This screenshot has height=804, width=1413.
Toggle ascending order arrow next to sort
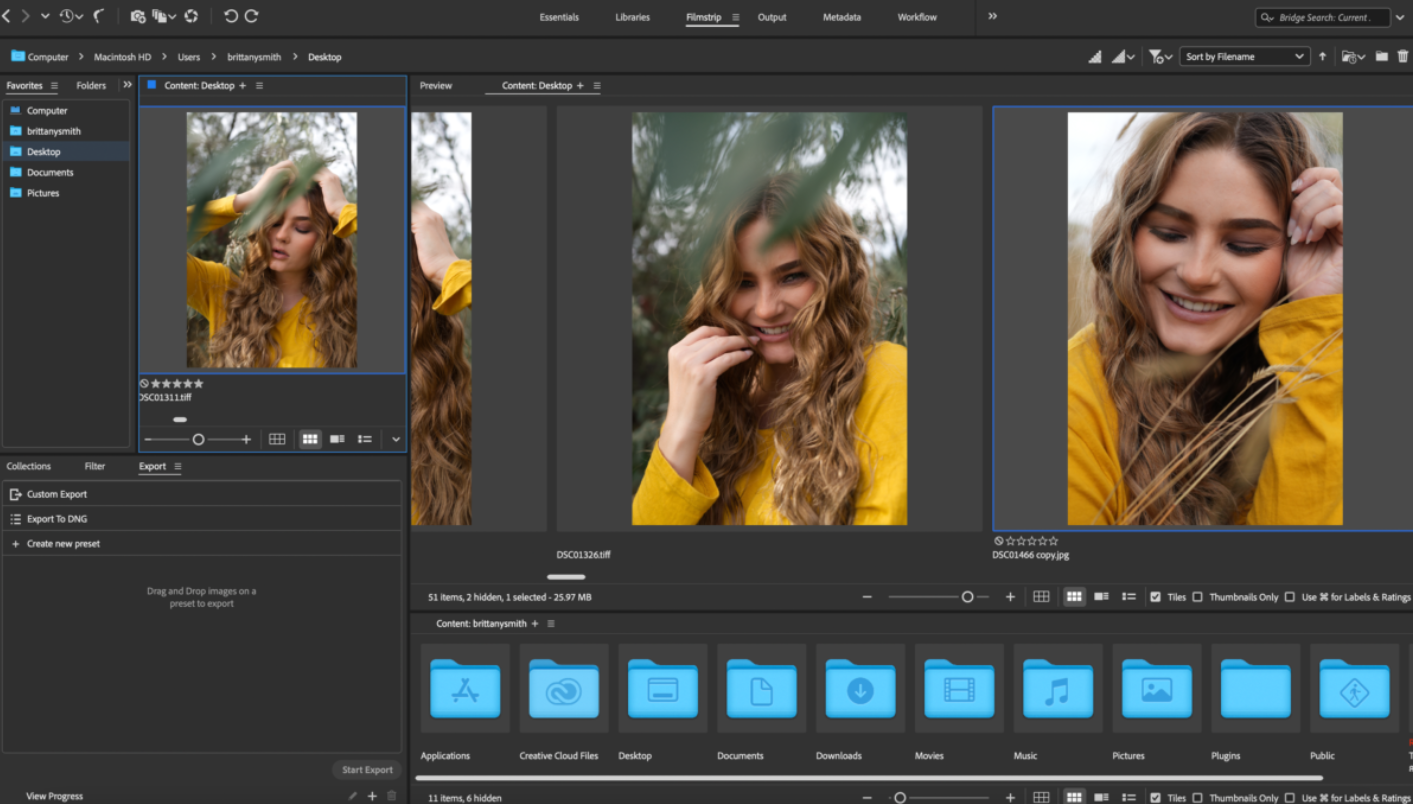click(1322, 57)
